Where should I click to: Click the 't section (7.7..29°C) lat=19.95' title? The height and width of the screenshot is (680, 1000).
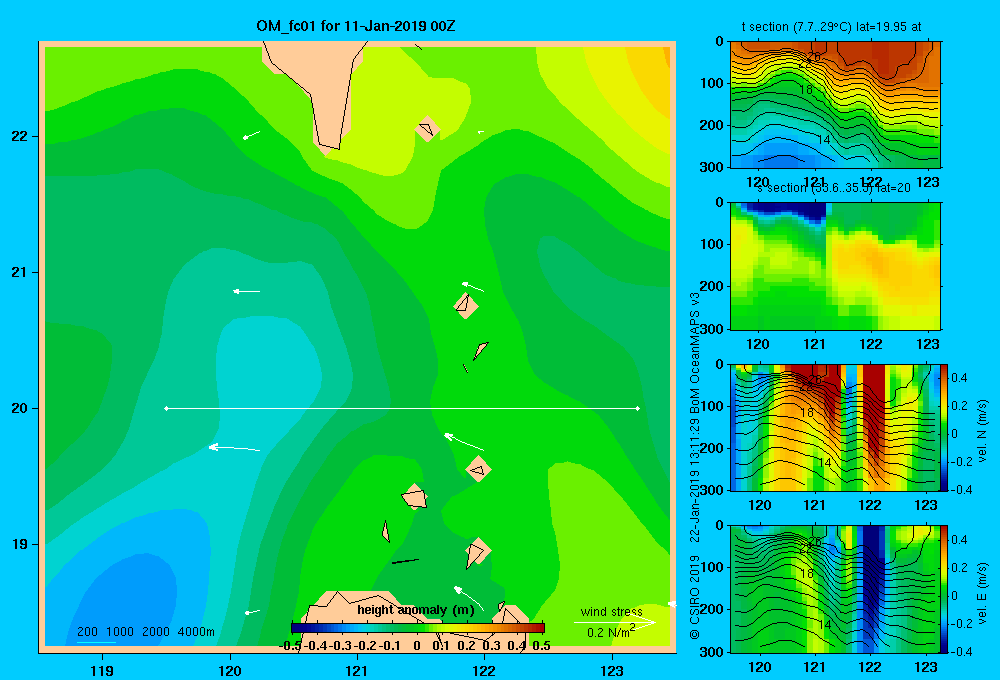[x=831, y=27]
